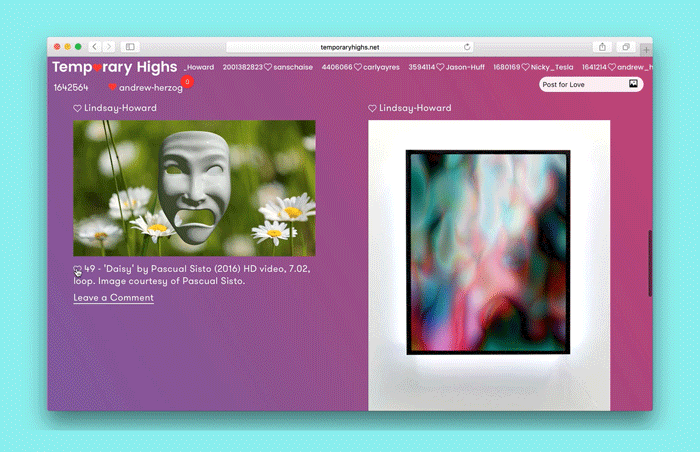This screenshot has width=700, height=452.
Task: Click heart next to left Lindsay-Howard post
Action: point(77,108)
